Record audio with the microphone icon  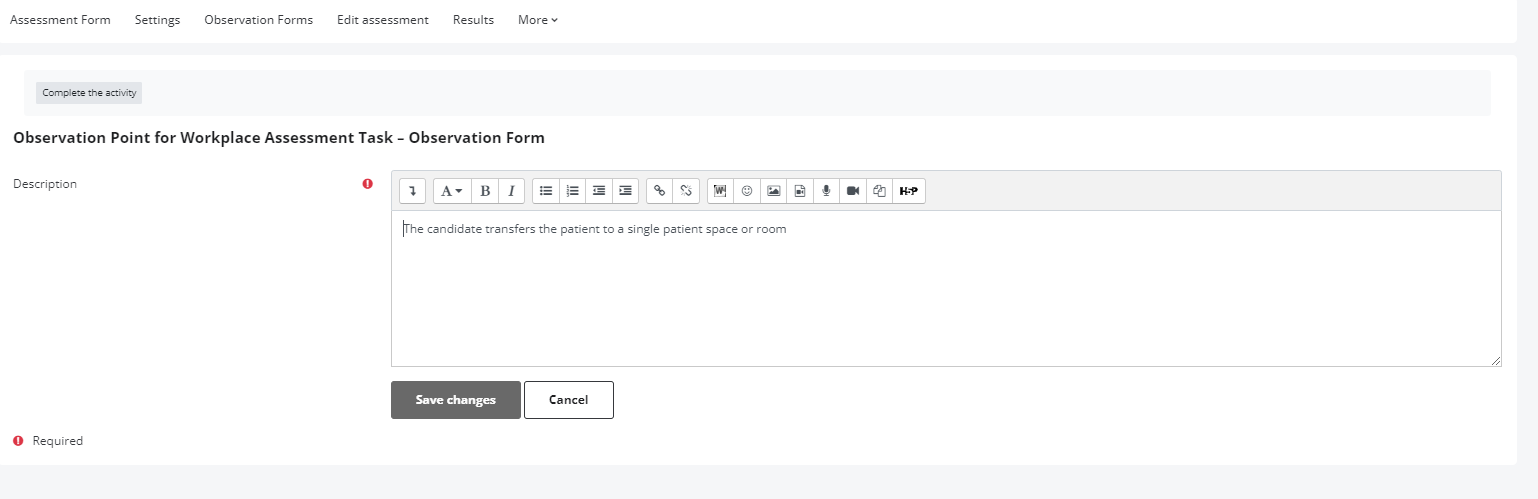(x=826, y=191)
